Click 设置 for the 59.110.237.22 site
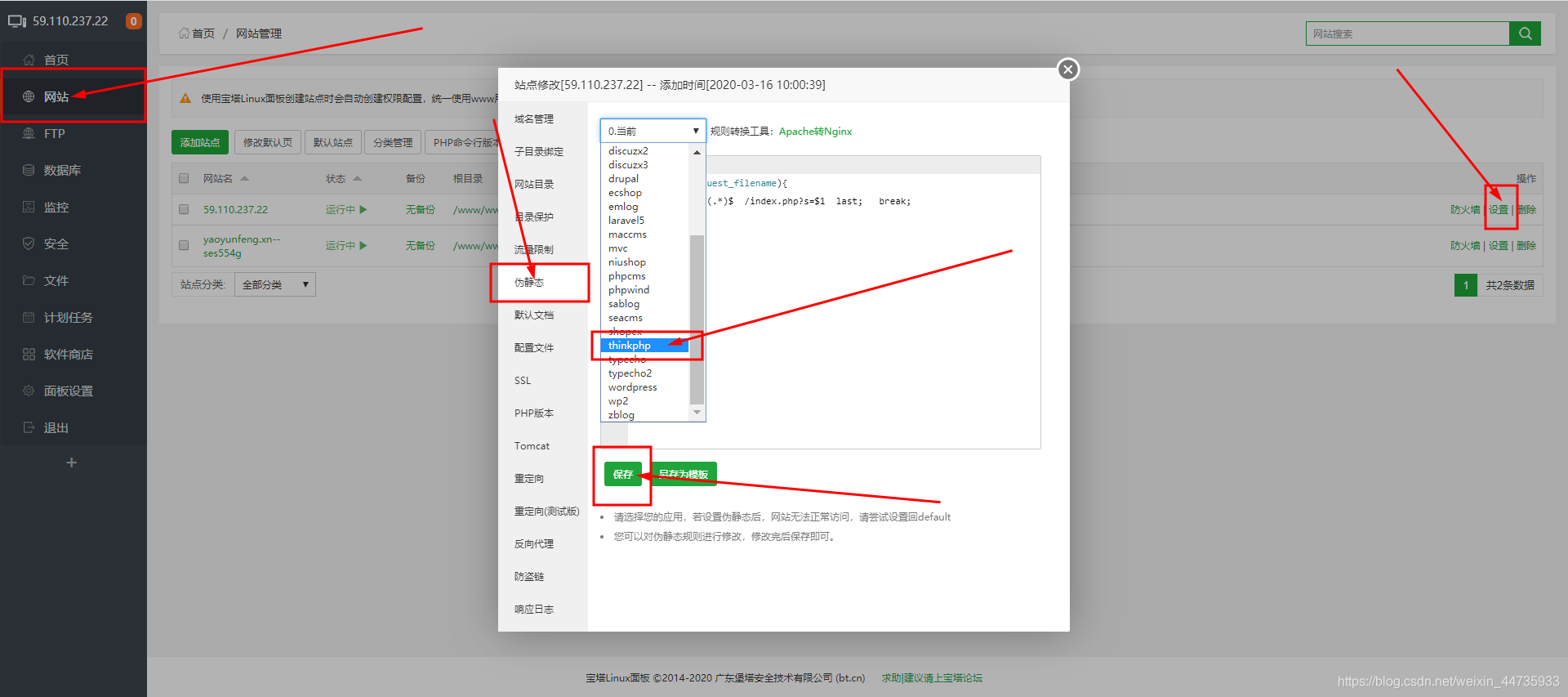The height and width of the screenshot is (697, 1568). pos(1499,210)
